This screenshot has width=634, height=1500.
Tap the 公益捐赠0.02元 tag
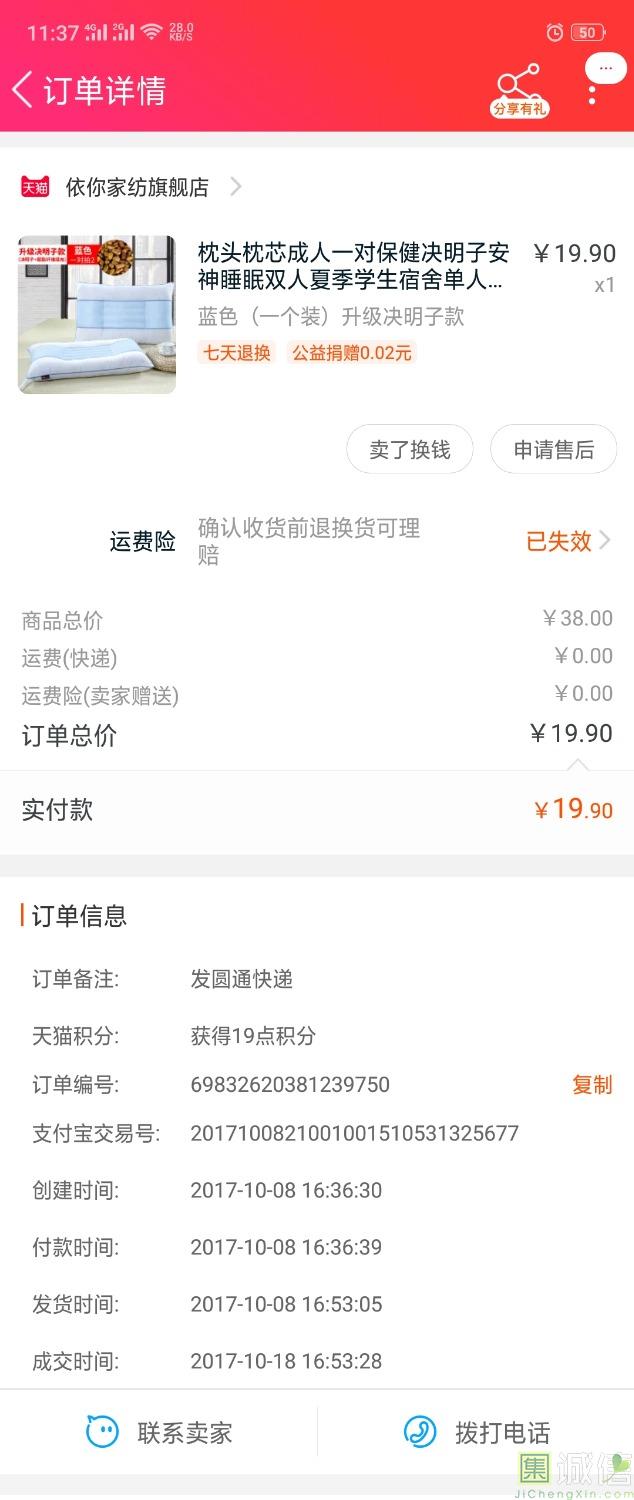tap(351, 352)
